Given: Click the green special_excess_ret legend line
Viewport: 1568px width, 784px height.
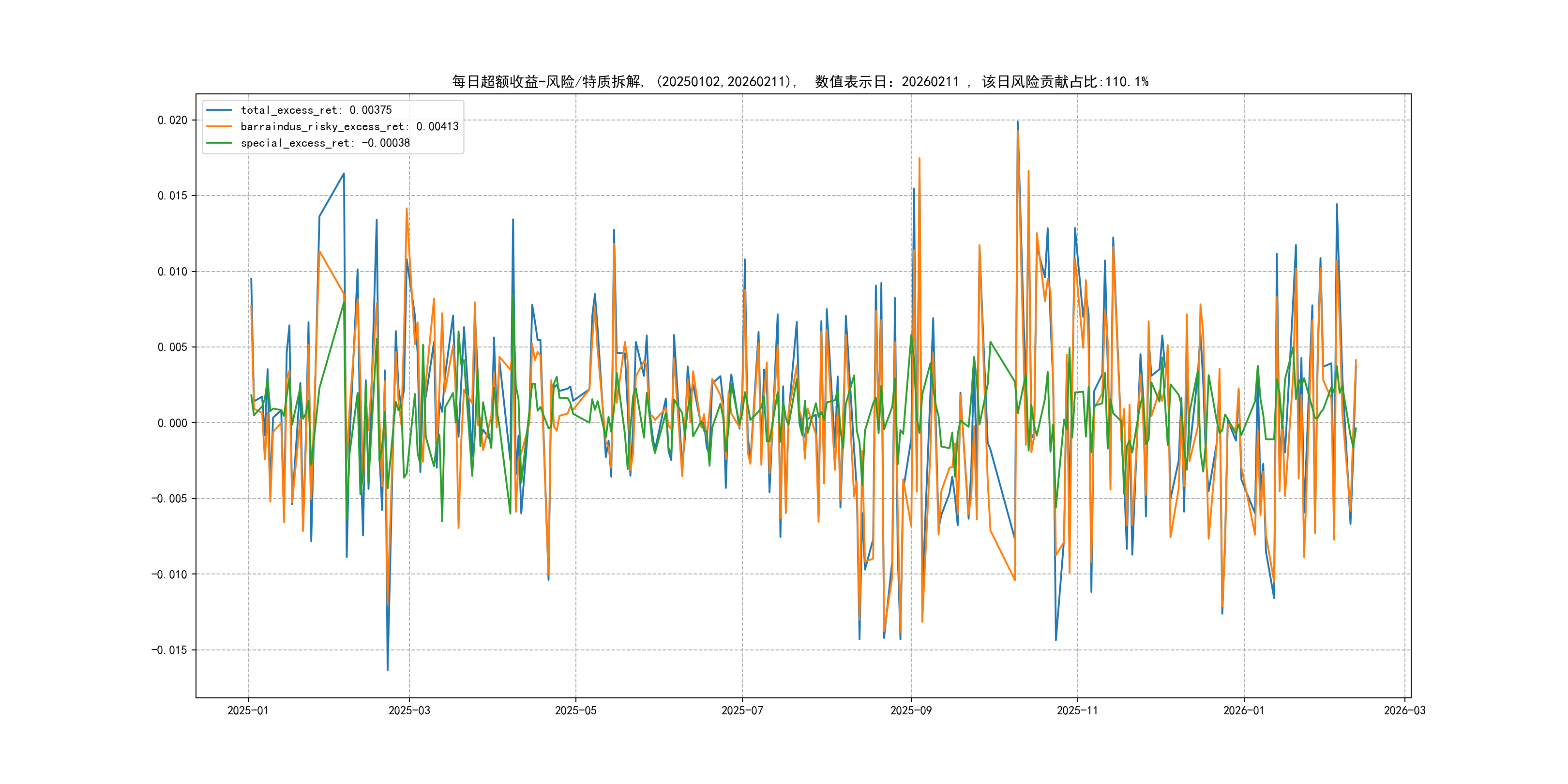Looking at the screenshot, I should coord(219,143).
